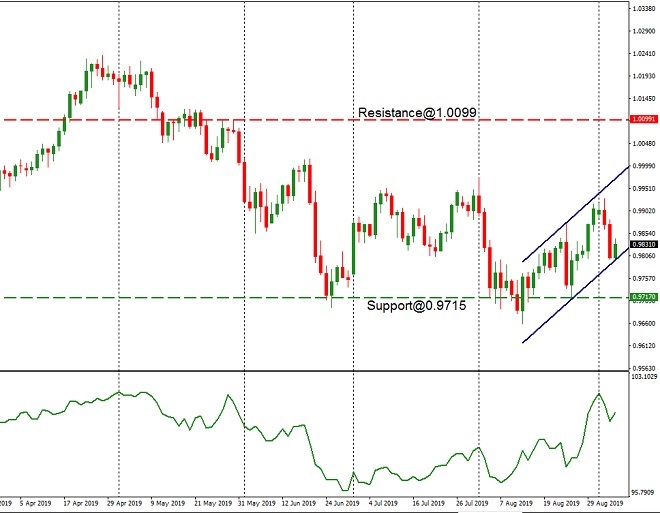Click the 9 May 2019 date label
The width and height of the screenshot is (660, 513).
point(168,503)
